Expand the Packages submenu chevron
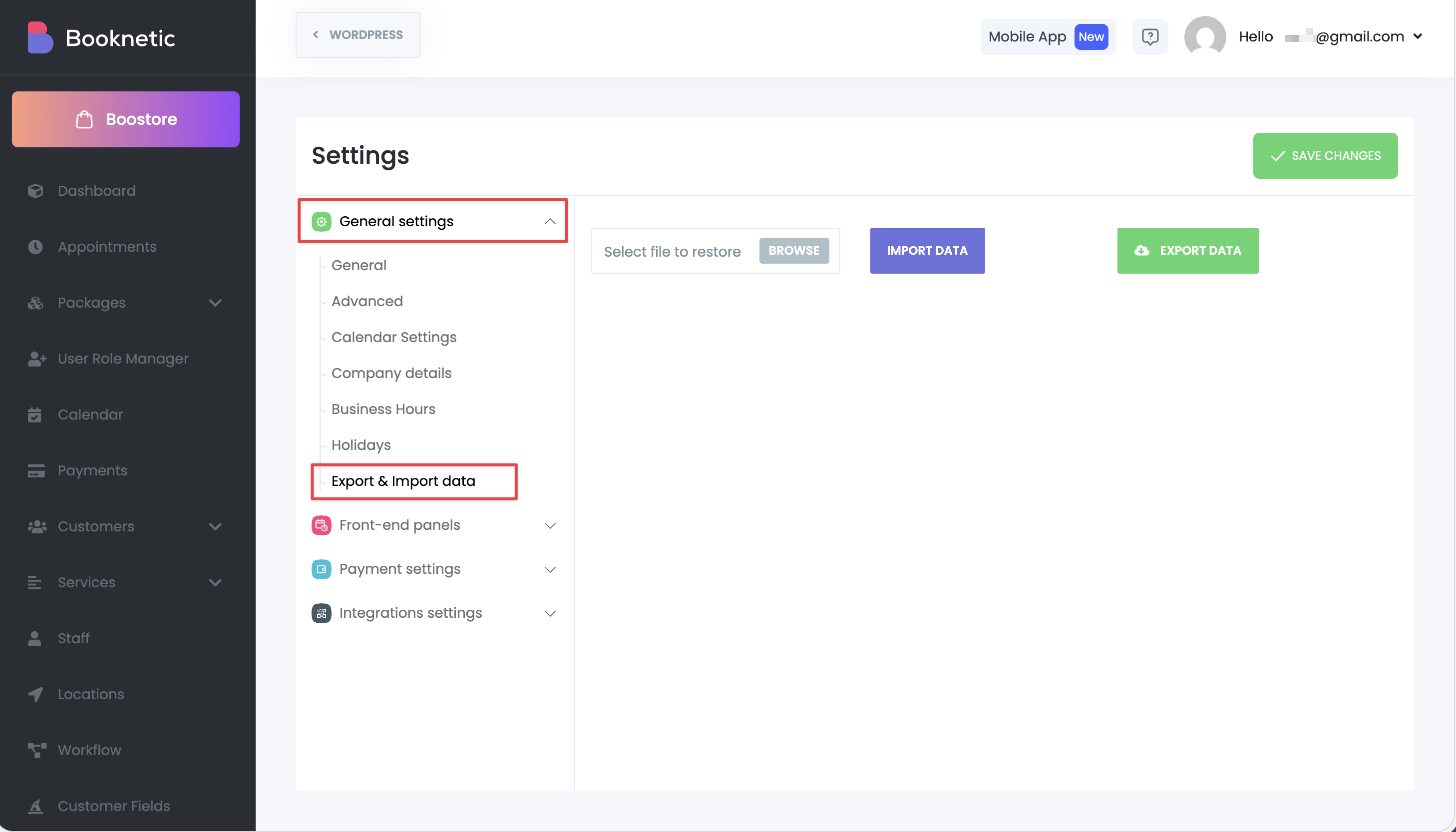The image size is (1456, 832). (x=215, y=303)
